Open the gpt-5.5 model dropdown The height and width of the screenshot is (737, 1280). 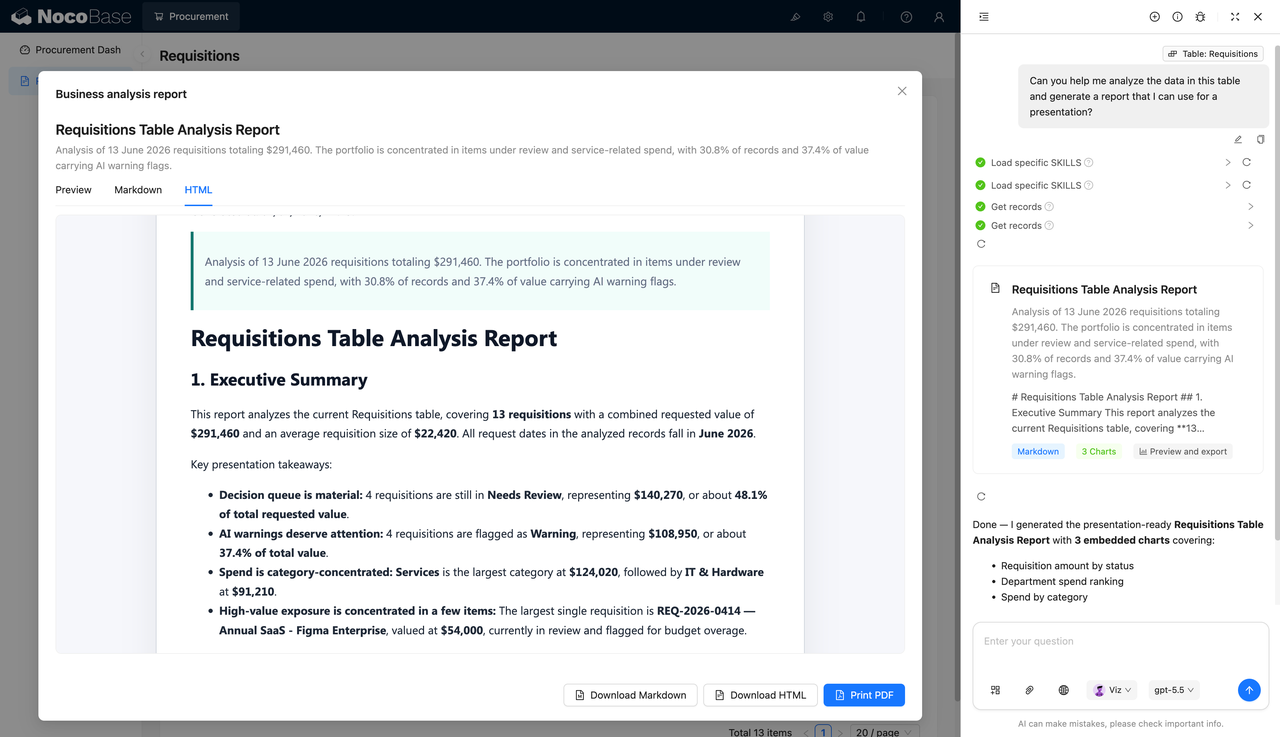(1175, 690)
